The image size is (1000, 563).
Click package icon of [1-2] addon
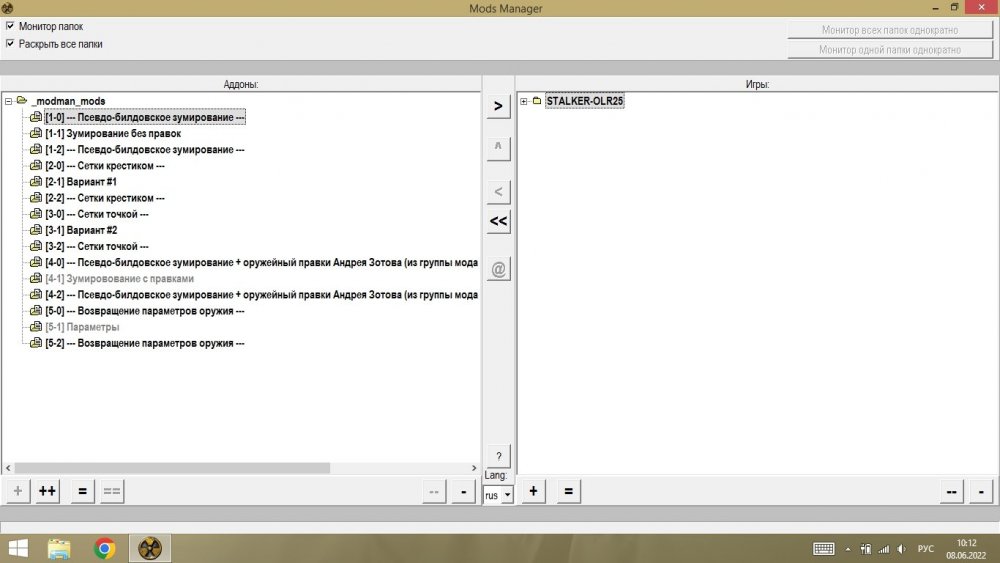36,149
